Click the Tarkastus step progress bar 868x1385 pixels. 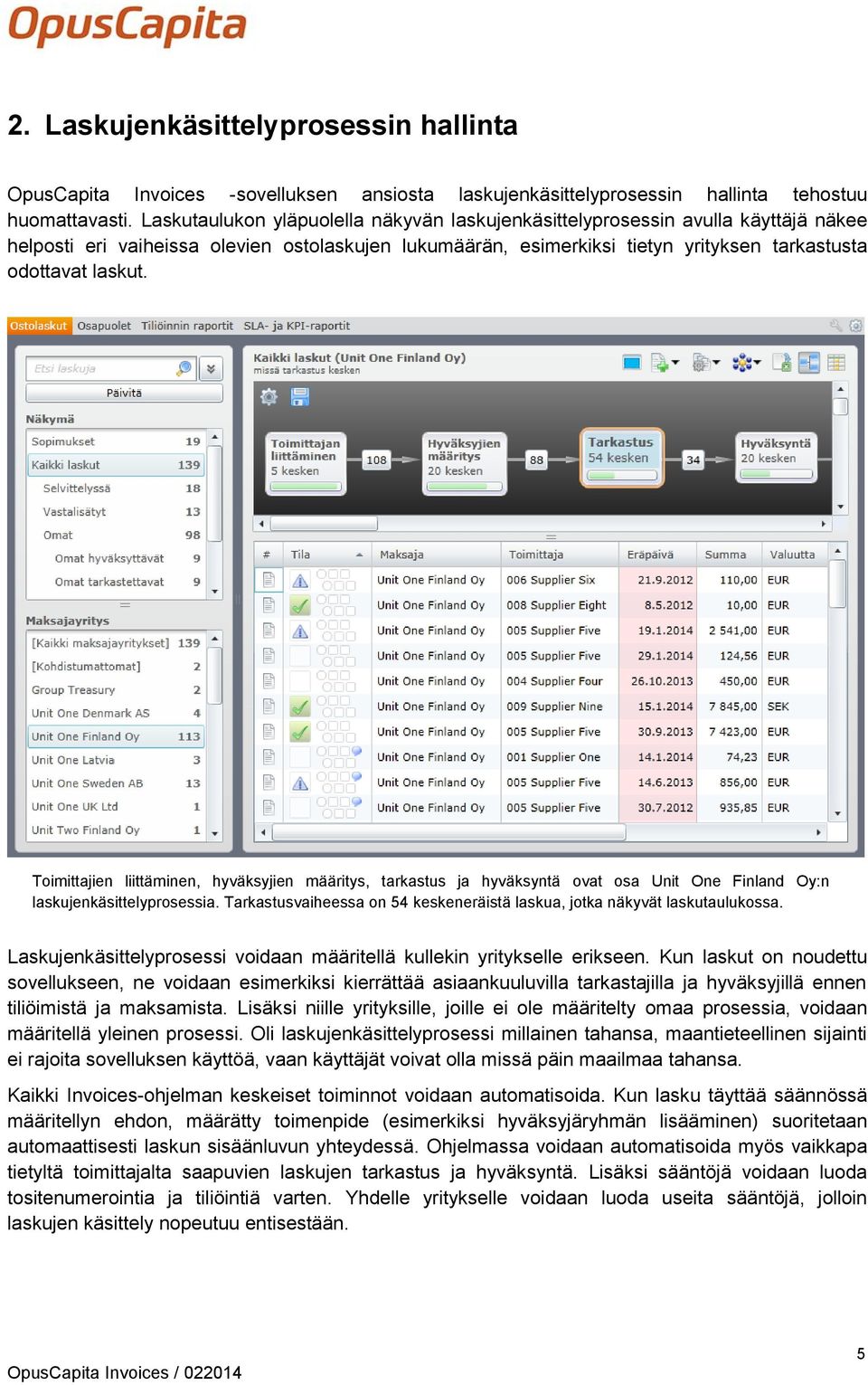pyautogui.click(x=621, y=475)
